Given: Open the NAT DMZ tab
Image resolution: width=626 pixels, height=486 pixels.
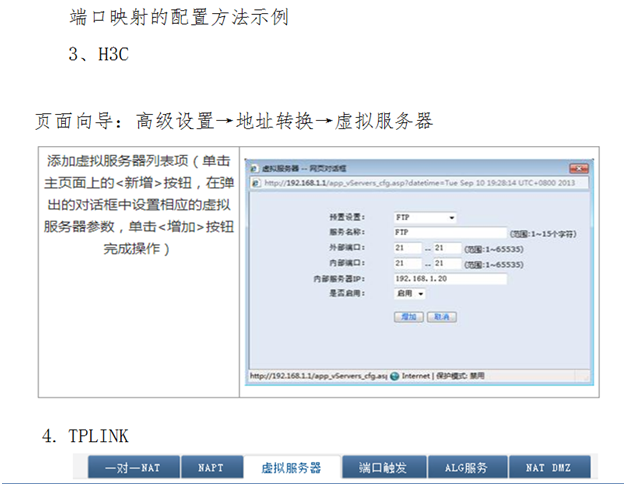Looking at the screenshot, I should [549, 467].
